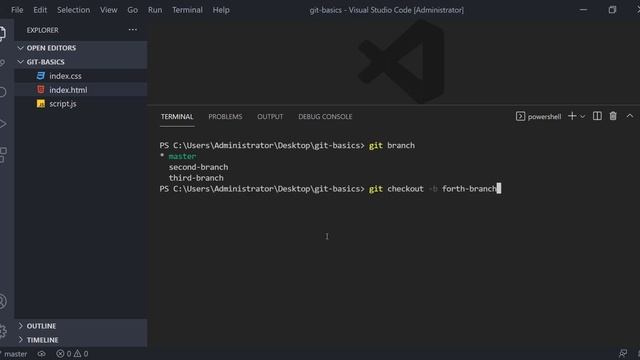
Task: Open the Extensions view icon
Action: pos(3,155)
